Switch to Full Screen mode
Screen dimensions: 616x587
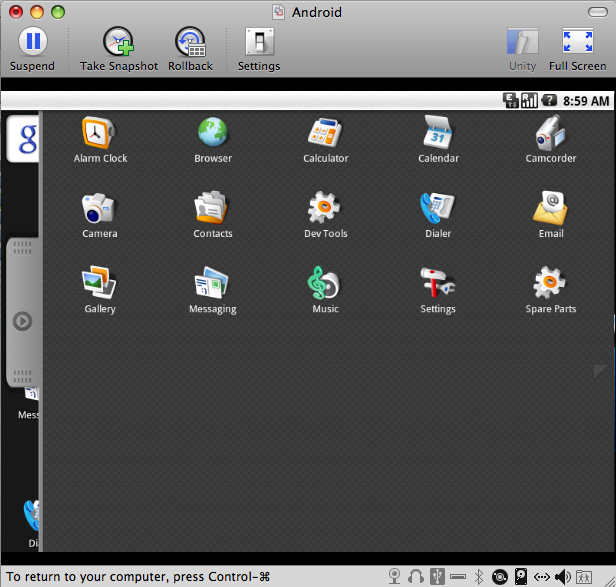tap(578, 49)
